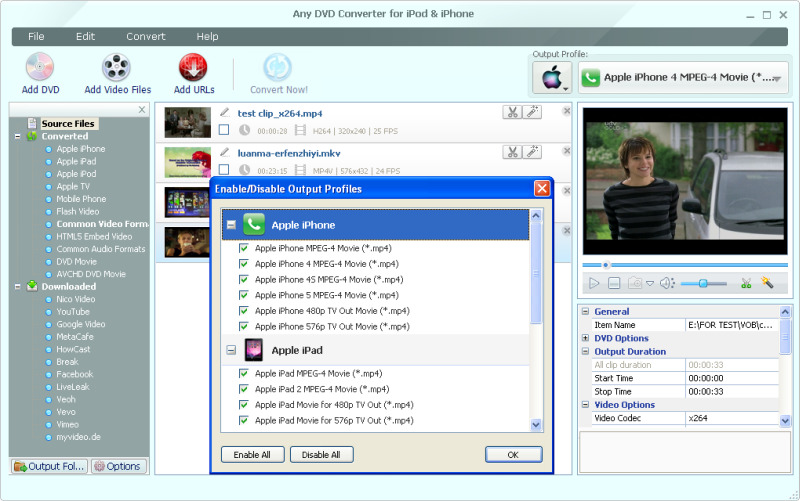This screenshot has width=800, height=501.
Task: Play the preview video
Action: click(x=594, y=283)
